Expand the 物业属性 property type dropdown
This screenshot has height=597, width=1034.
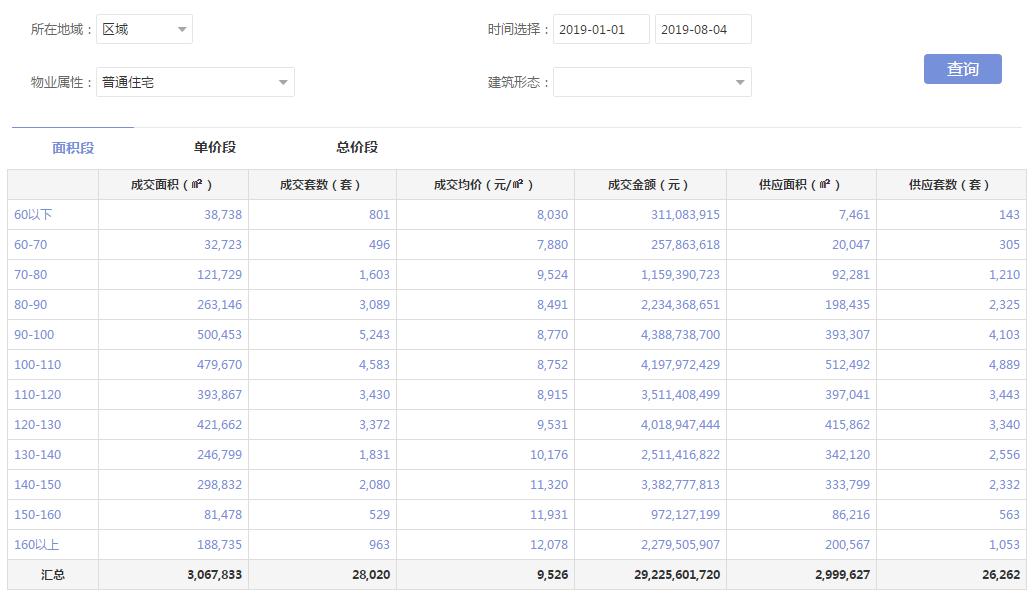coord(195,82)
